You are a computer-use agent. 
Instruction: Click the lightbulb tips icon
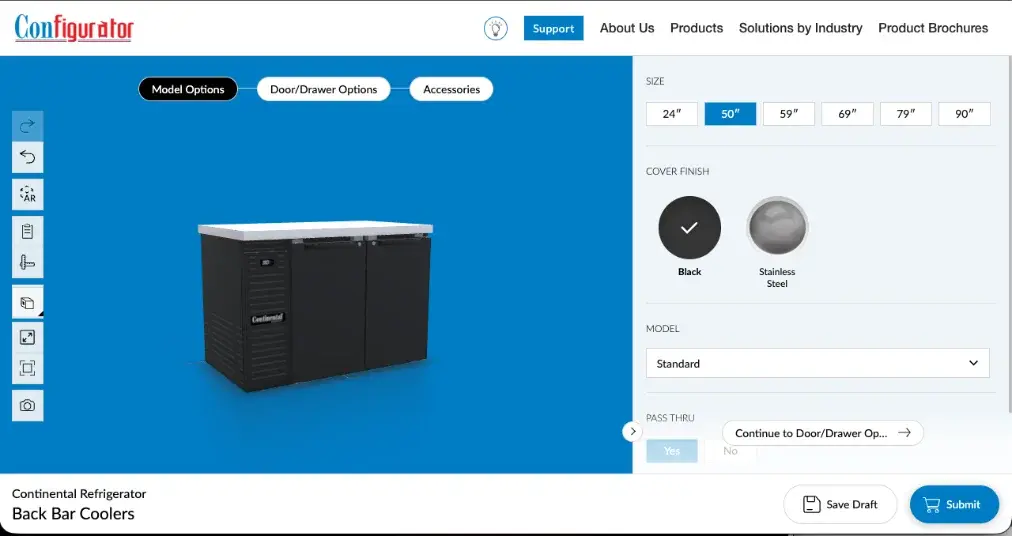tap(496, 28)
